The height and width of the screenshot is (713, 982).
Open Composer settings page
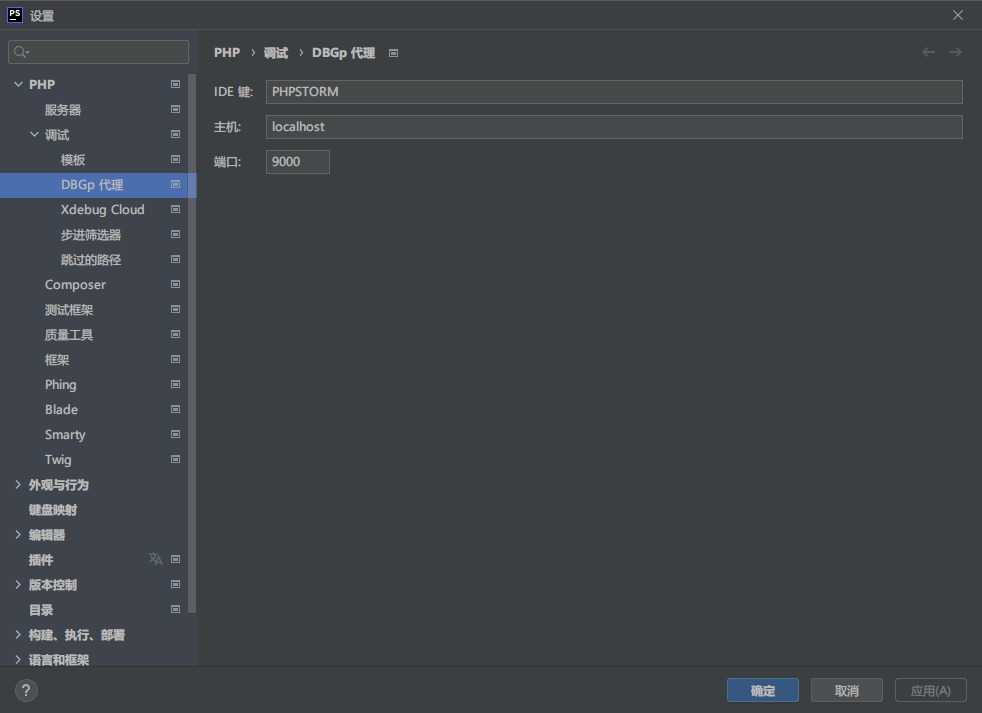(x=75, y=284)
